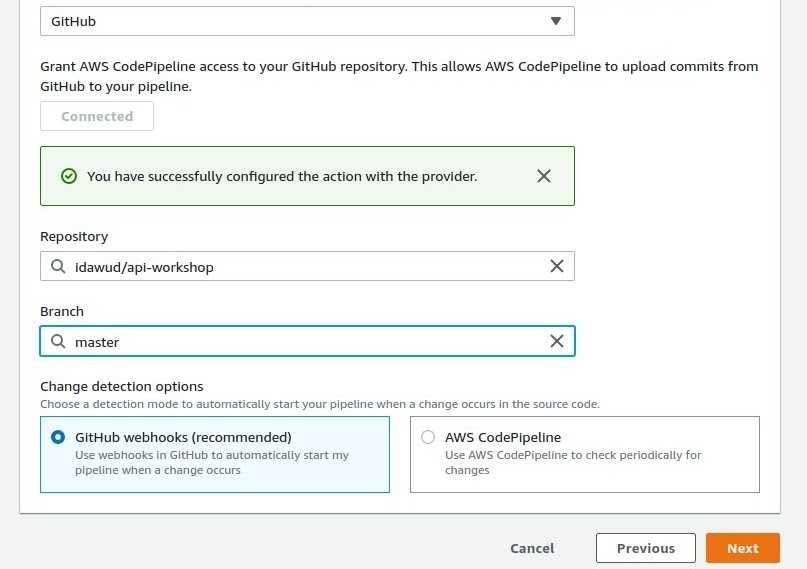807x569 pixels.
Task: Open the GitHub source provider dropdown
Action: 307,21
